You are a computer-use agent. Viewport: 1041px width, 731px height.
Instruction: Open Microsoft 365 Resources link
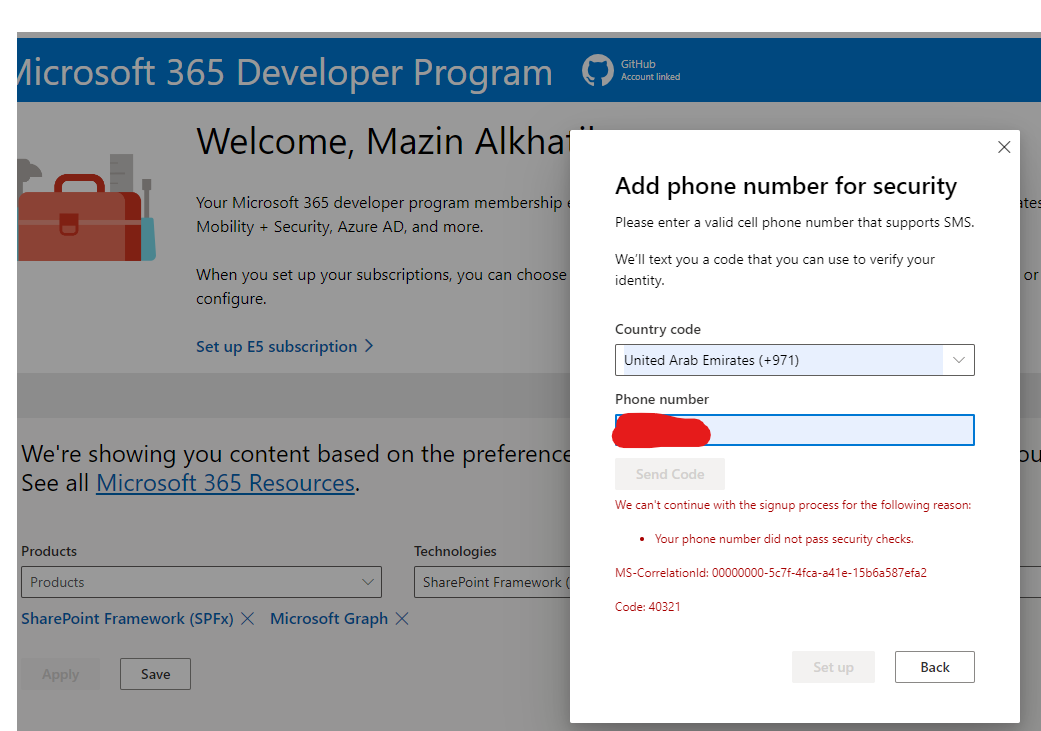tap(225, 483)
